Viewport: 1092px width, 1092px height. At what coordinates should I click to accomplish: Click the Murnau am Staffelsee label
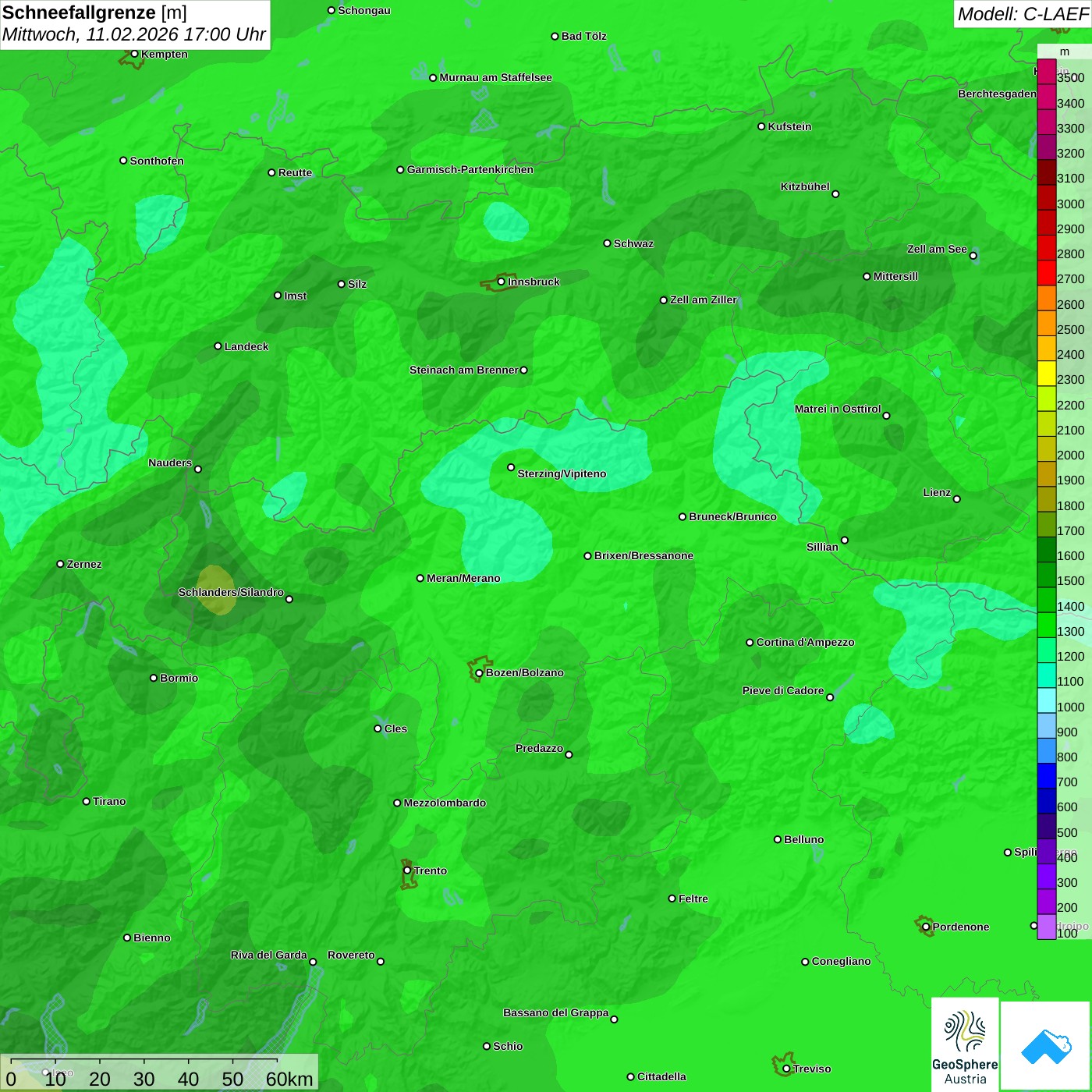coord(495,77)
